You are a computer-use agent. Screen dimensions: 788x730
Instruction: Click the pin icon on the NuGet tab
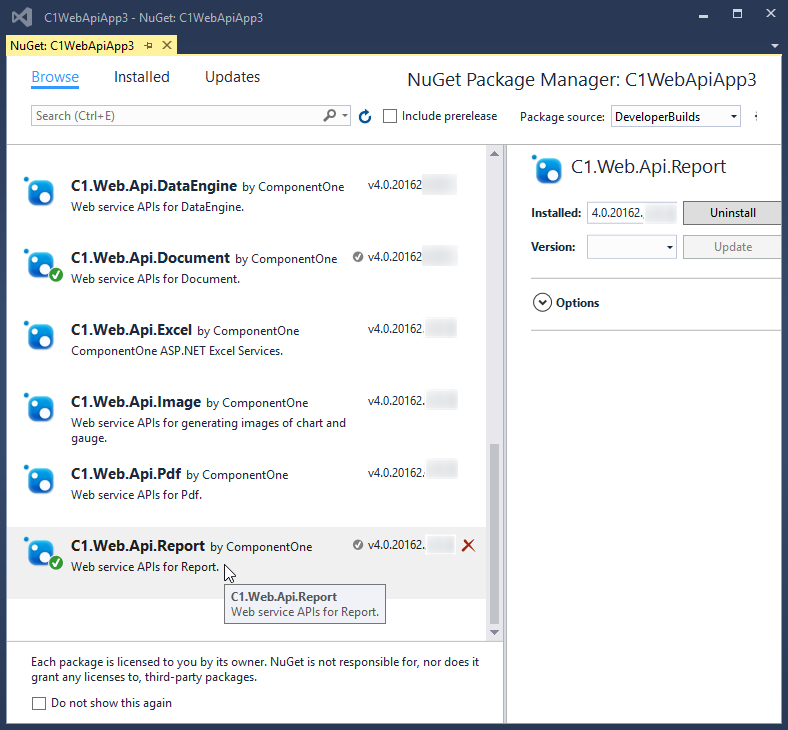tap(148, 46)
